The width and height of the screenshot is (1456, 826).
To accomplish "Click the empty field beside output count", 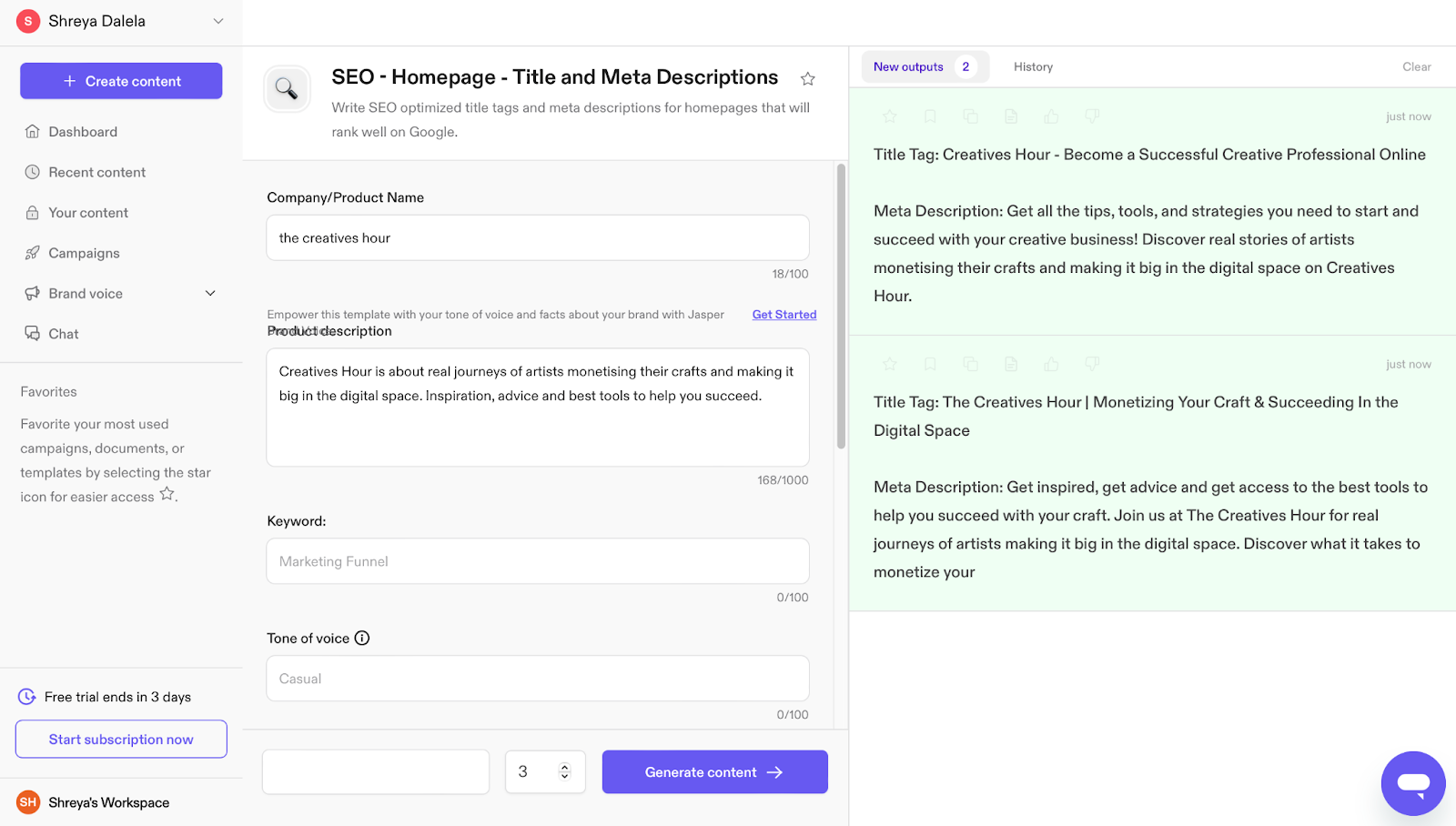I will pyautogui.click(x=376, y=771).
